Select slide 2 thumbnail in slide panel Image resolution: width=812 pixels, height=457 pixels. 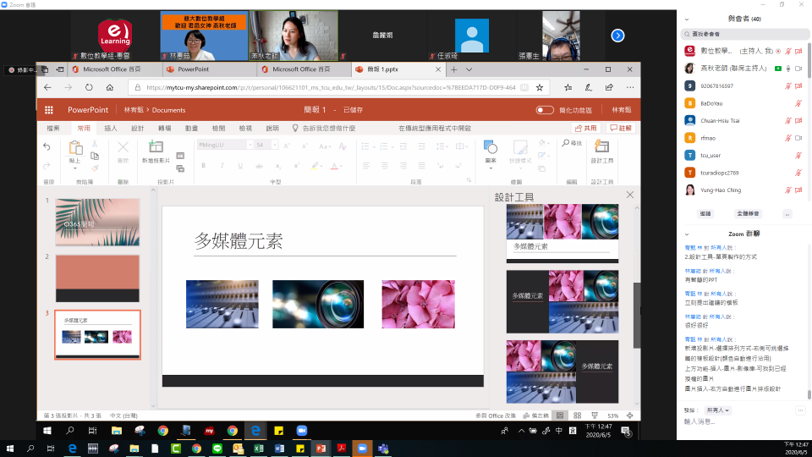(x=97, y=277)
